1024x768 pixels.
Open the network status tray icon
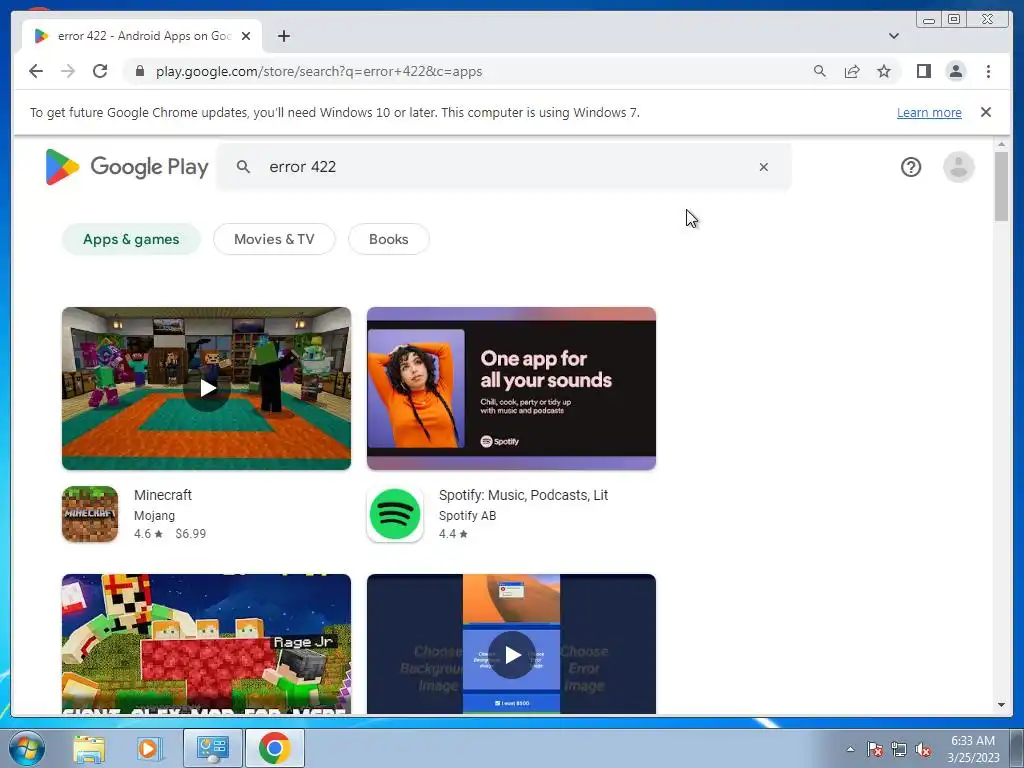pos(899,749)
